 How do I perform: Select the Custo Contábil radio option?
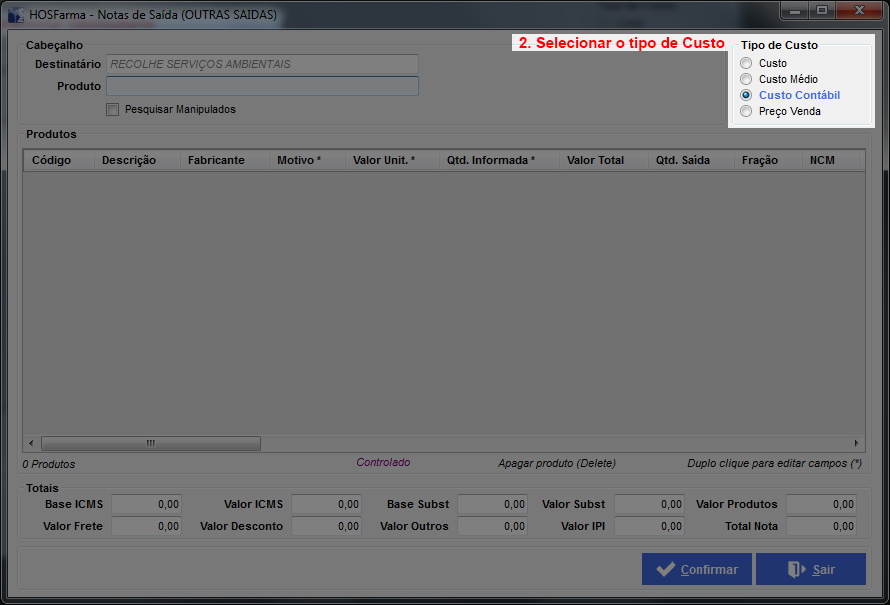(746, 95)
